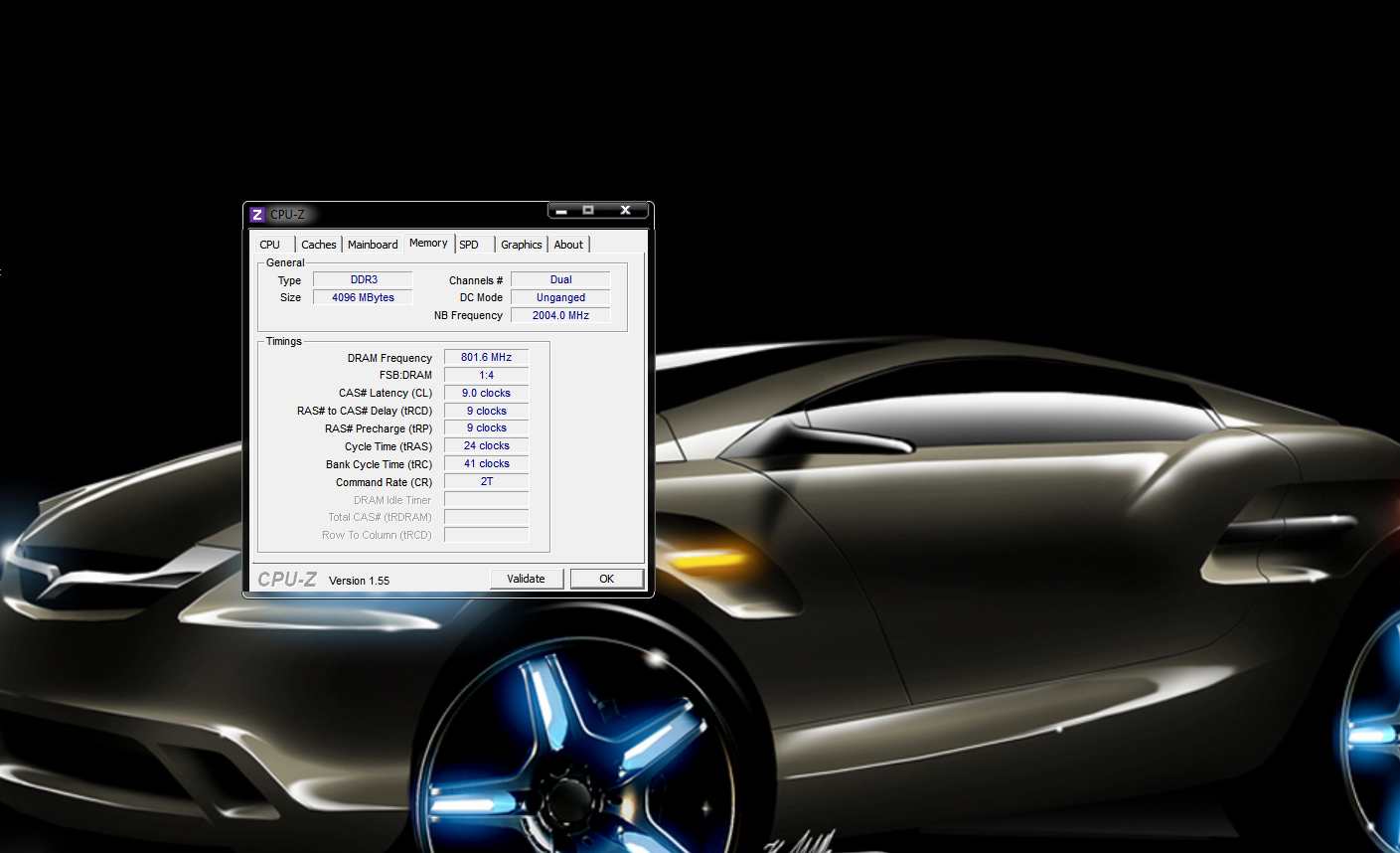Minimize the CPU-Z window
The image size is (1400, 853).
pos(562,210)
